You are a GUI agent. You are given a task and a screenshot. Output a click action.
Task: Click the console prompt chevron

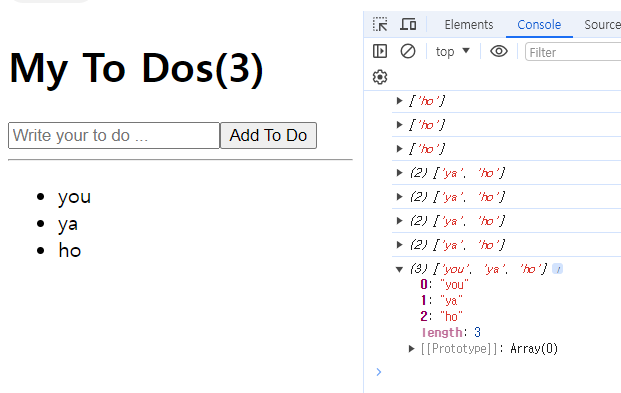(379, 372)
